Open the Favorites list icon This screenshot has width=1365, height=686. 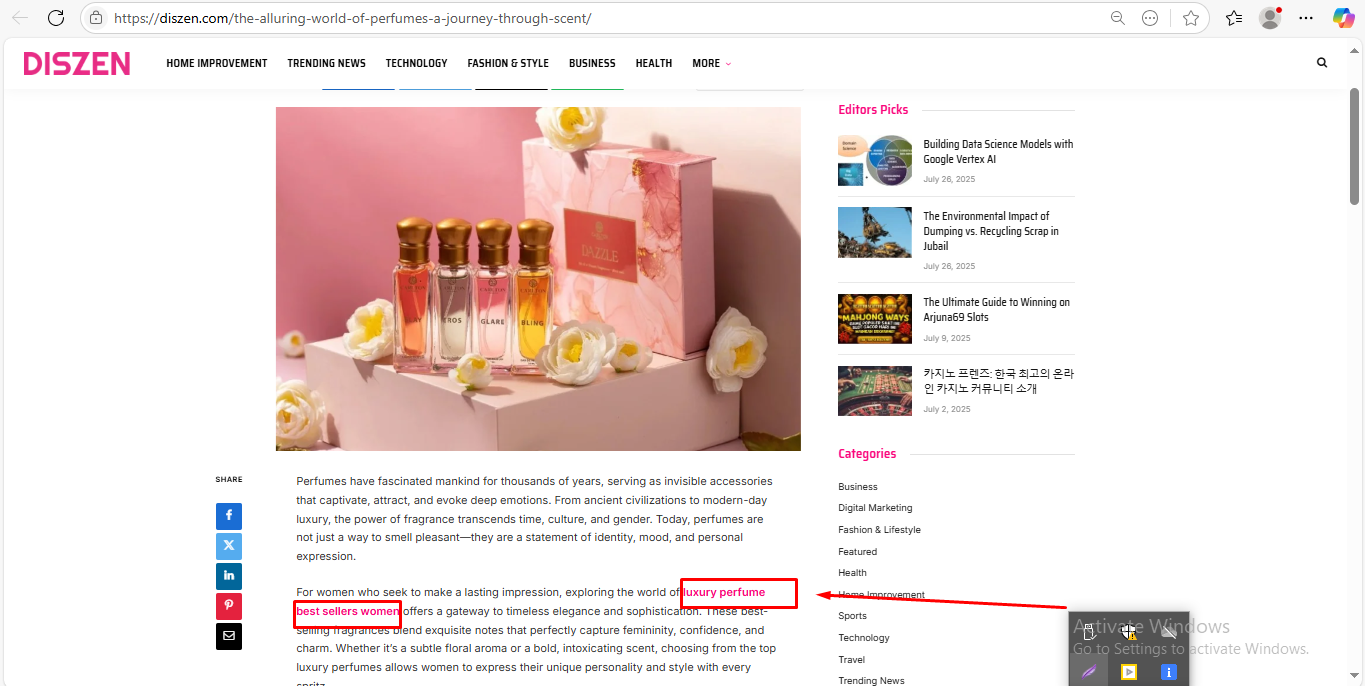[1234, 18]
